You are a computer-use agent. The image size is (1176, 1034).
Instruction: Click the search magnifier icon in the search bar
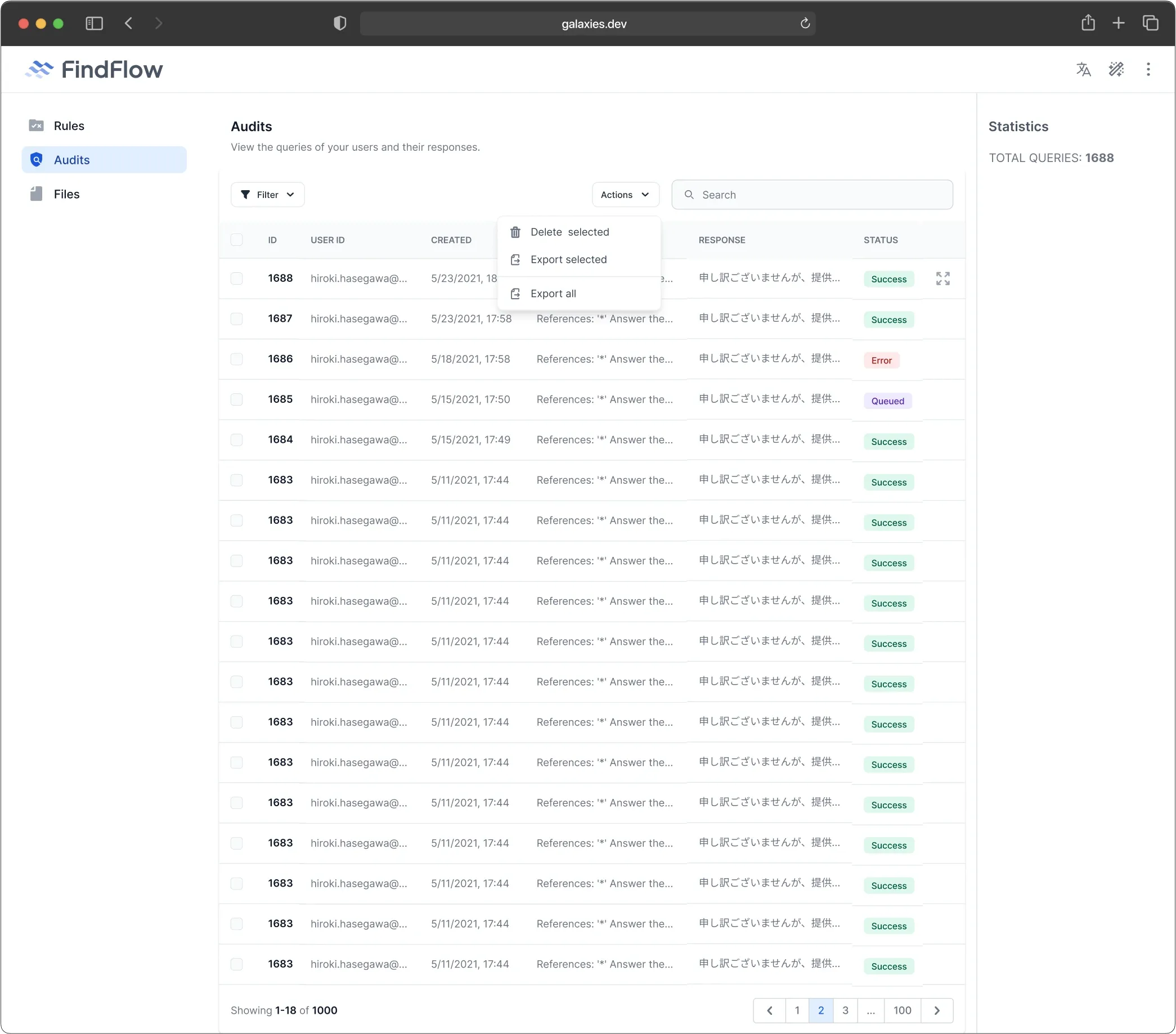[689, 195]
